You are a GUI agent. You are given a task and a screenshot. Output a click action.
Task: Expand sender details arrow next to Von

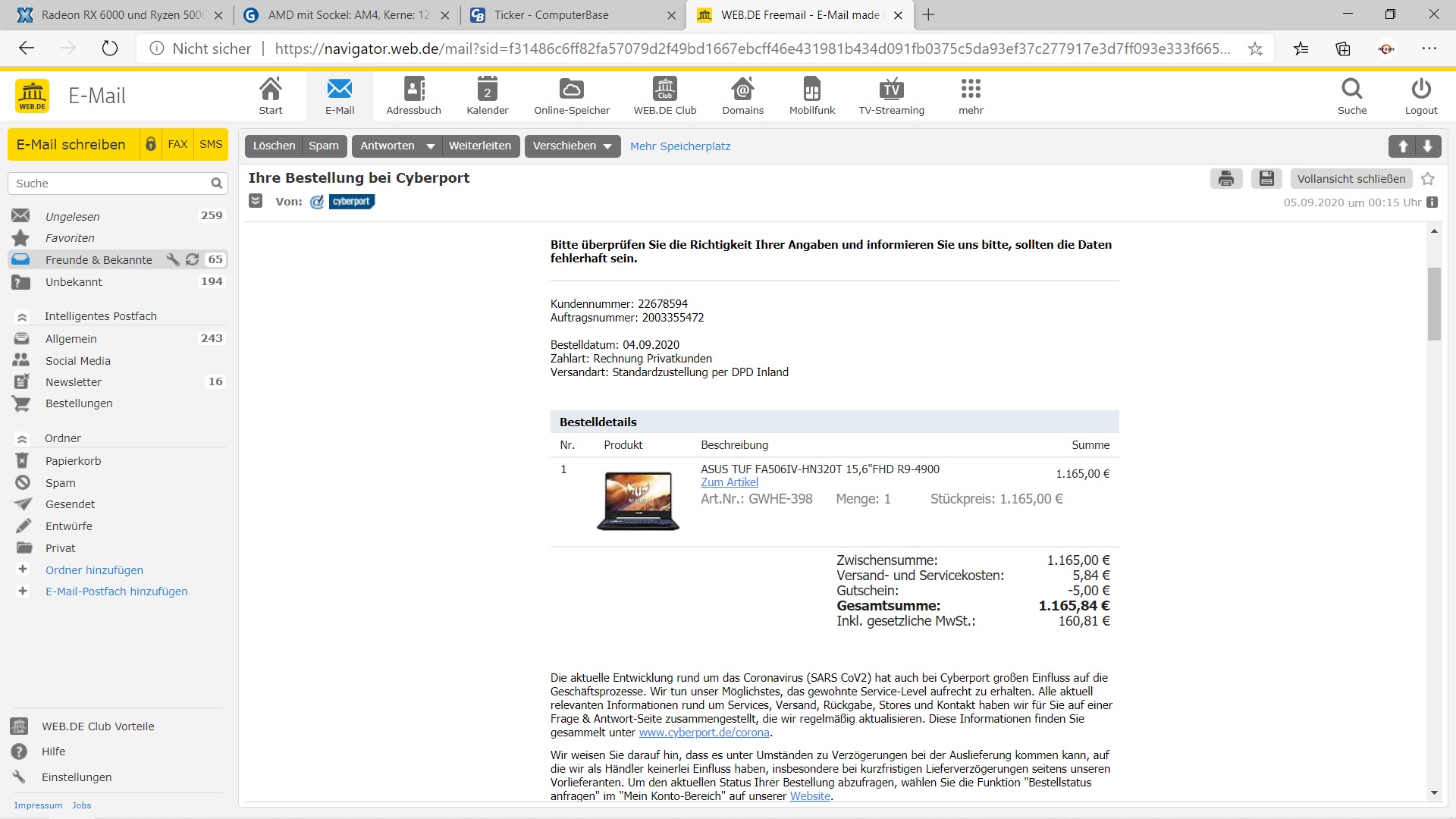[256, 201]
